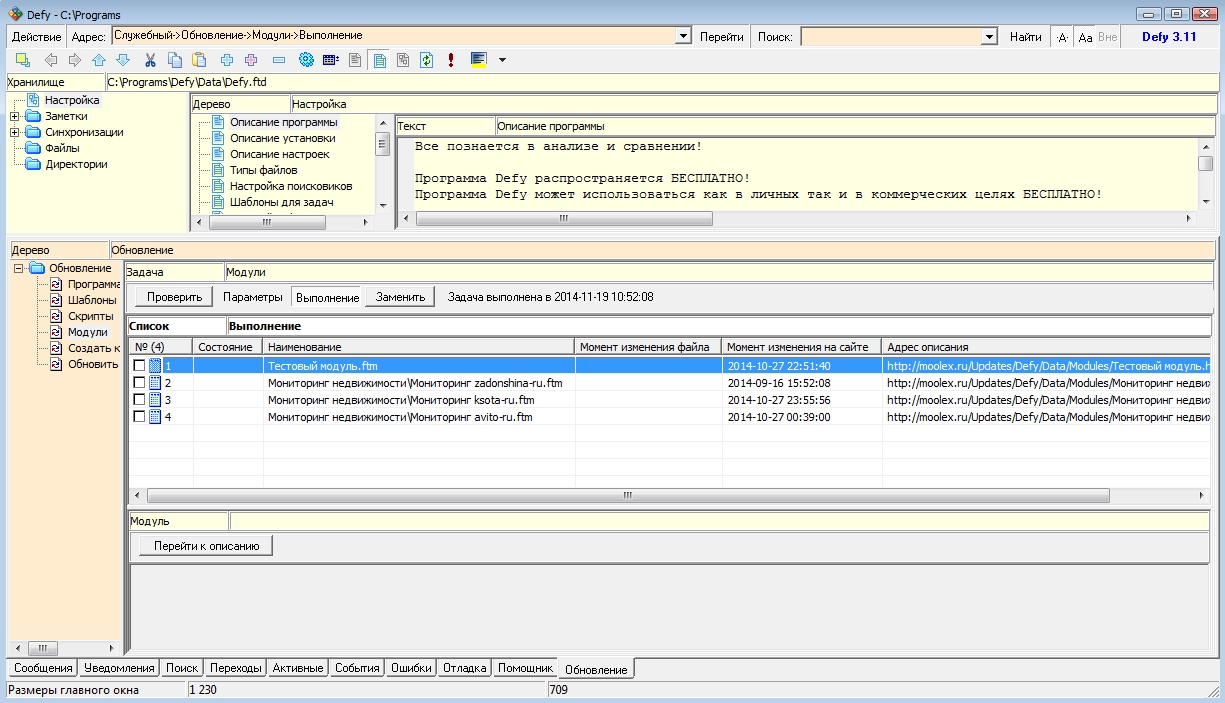Click the blue down arrow toolbar icon

pos(122,60)
